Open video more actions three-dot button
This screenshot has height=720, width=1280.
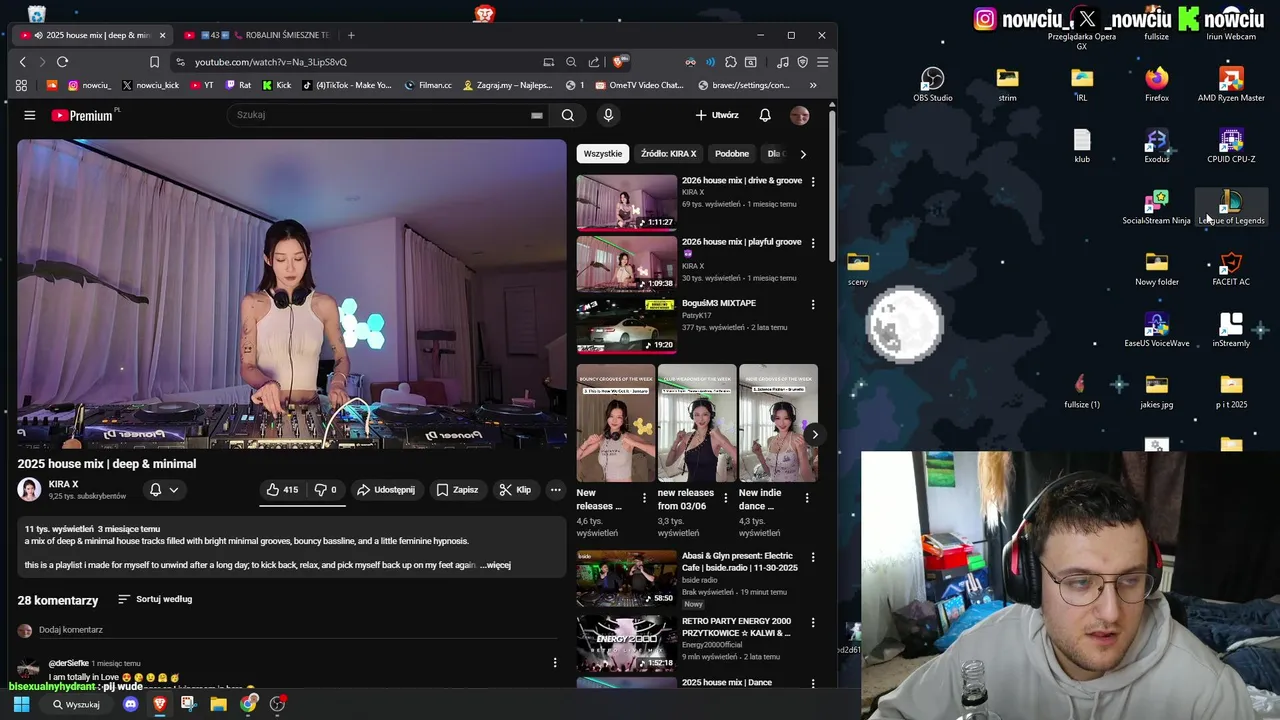click(x=555, y=490)
